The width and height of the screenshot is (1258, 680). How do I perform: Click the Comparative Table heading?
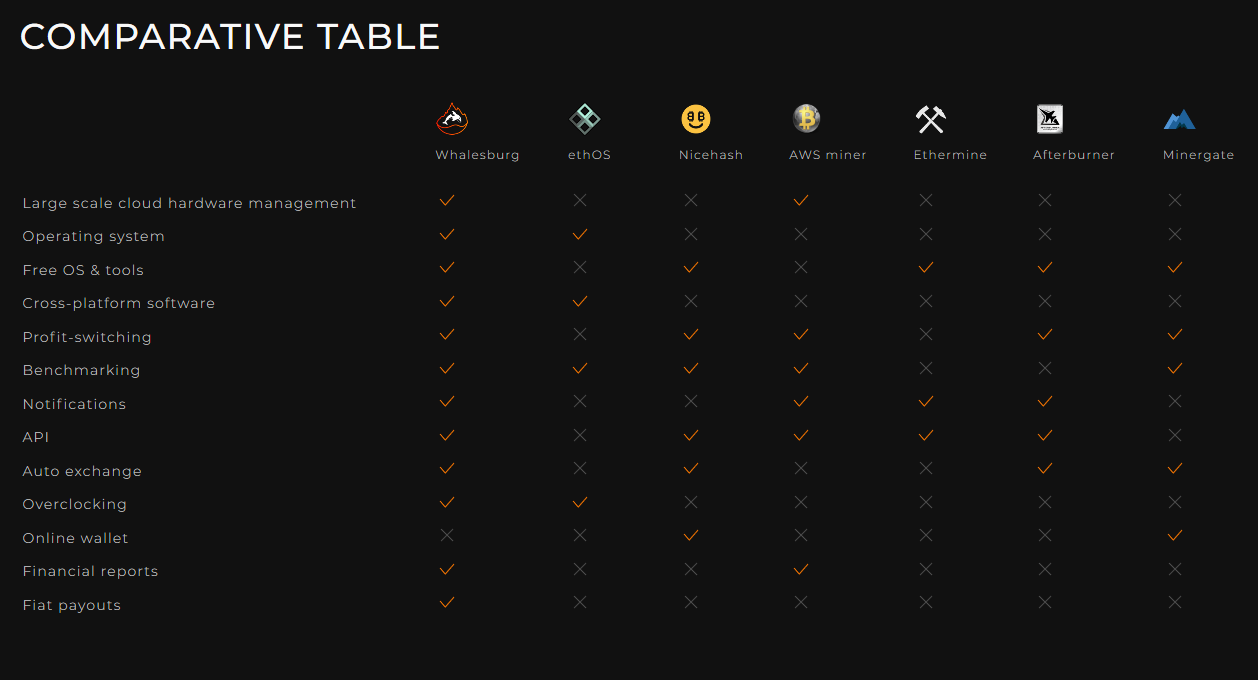[x=230, y=37]
